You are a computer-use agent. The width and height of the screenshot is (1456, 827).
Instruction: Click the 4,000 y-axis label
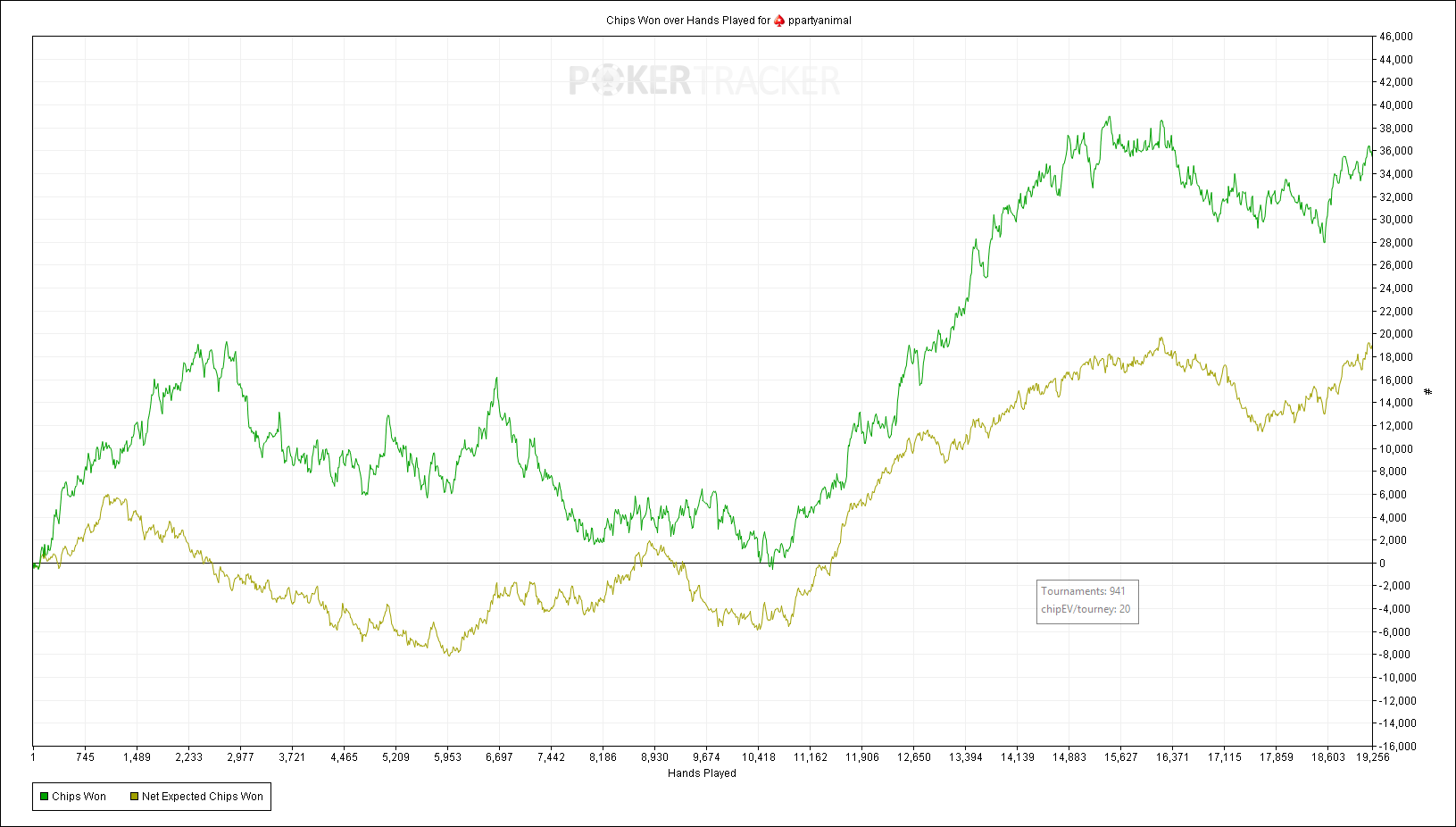pos(1394,518)
